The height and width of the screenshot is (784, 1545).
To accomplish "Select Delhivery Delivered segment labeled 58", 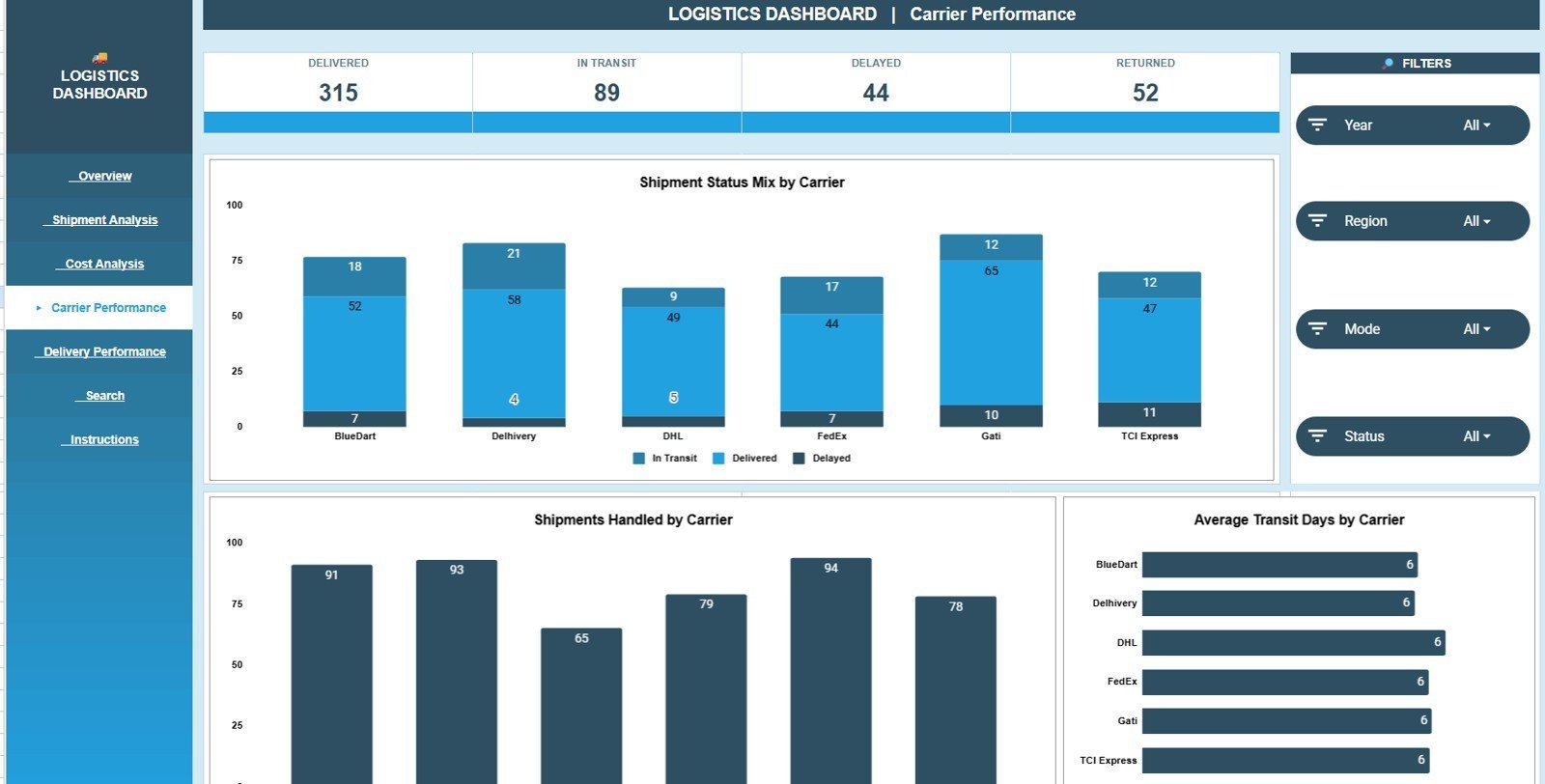I will tap(514, 353).
